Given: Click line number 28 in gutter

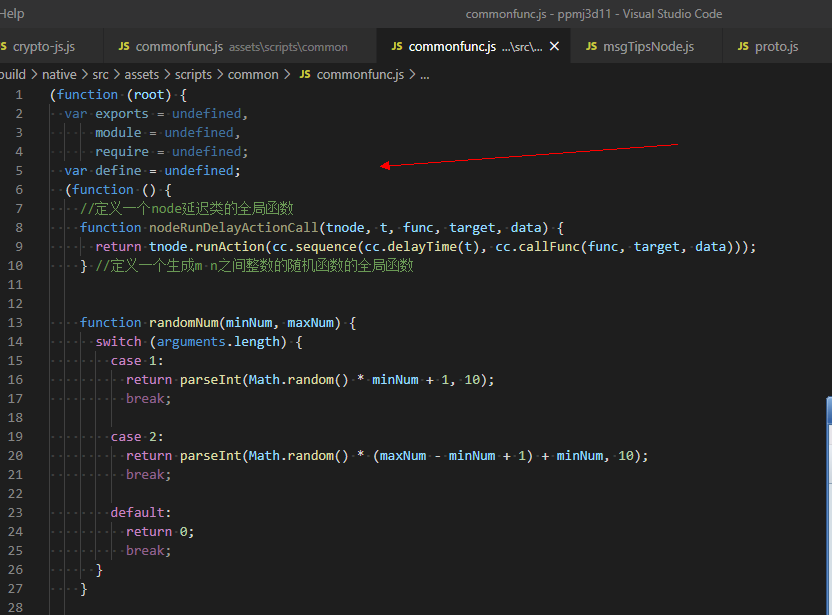Looking at the screenshot, I should [15, 607].
